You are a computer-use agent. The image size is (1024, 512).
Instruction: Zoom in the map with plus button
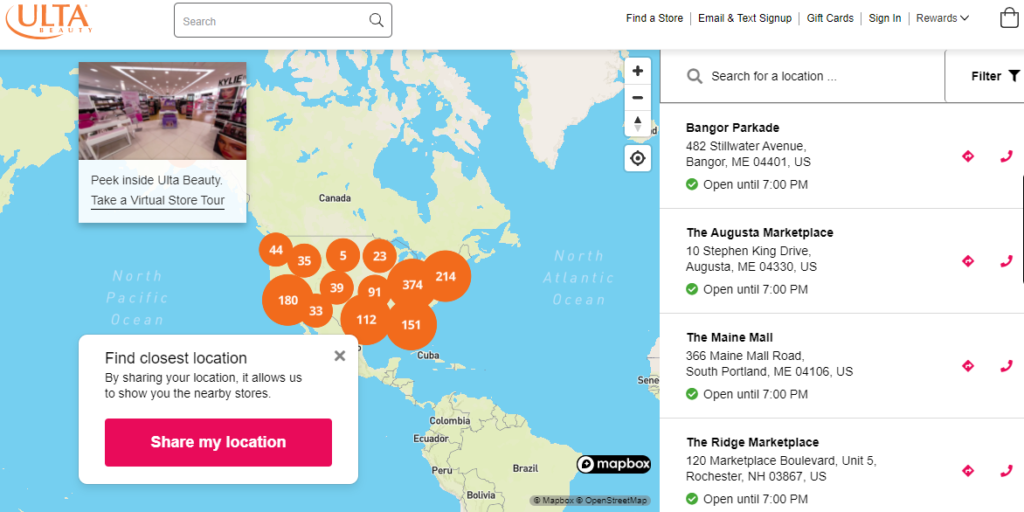[x=638, y=71]
